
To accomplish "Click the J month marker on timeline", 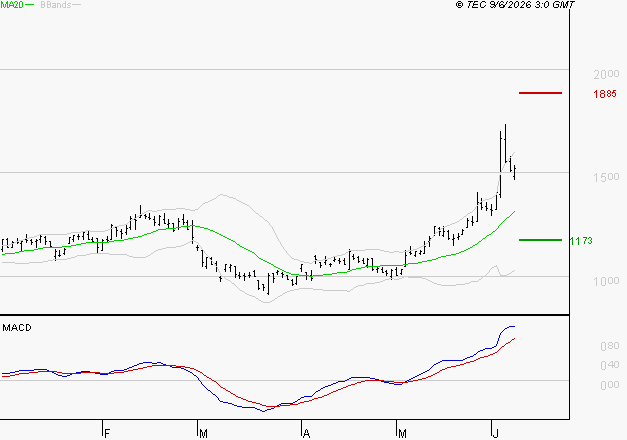I will point(495,434).
